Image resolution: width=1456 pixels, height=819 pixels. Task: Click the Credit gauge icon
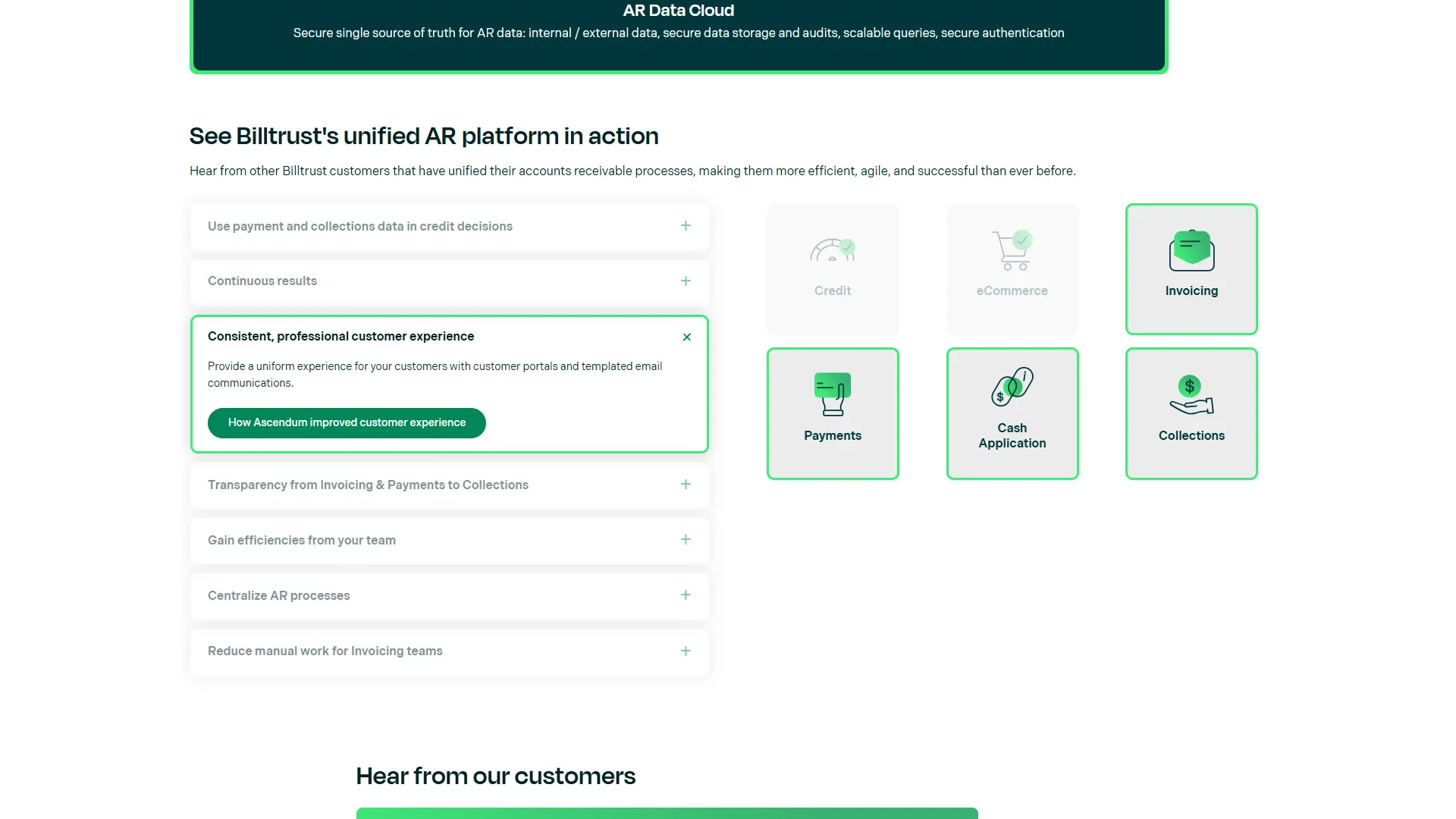click(x=833, y=249)
